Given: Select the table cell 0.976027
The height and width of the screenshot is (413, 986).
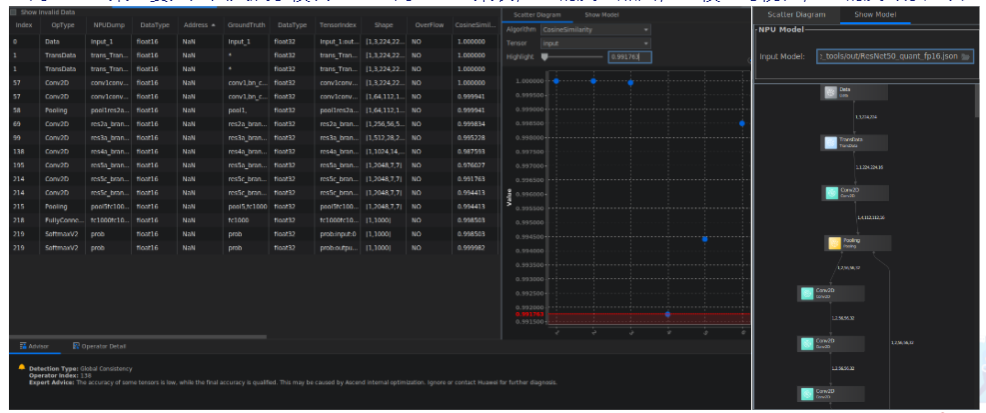Looking at the screenshot, I should pos(470,165).
